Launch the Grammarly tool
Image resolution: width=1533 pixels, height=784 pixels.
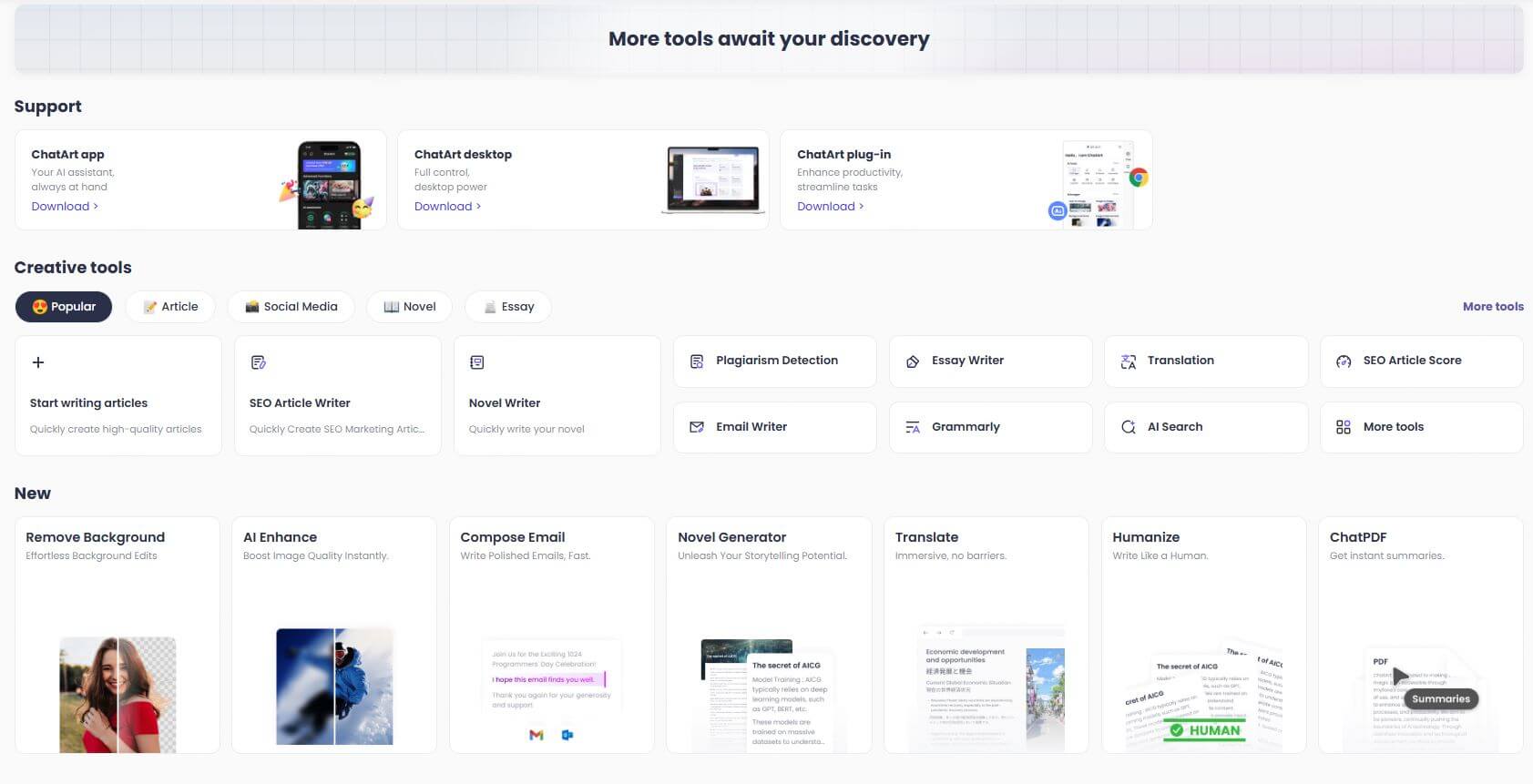point(991,427)
